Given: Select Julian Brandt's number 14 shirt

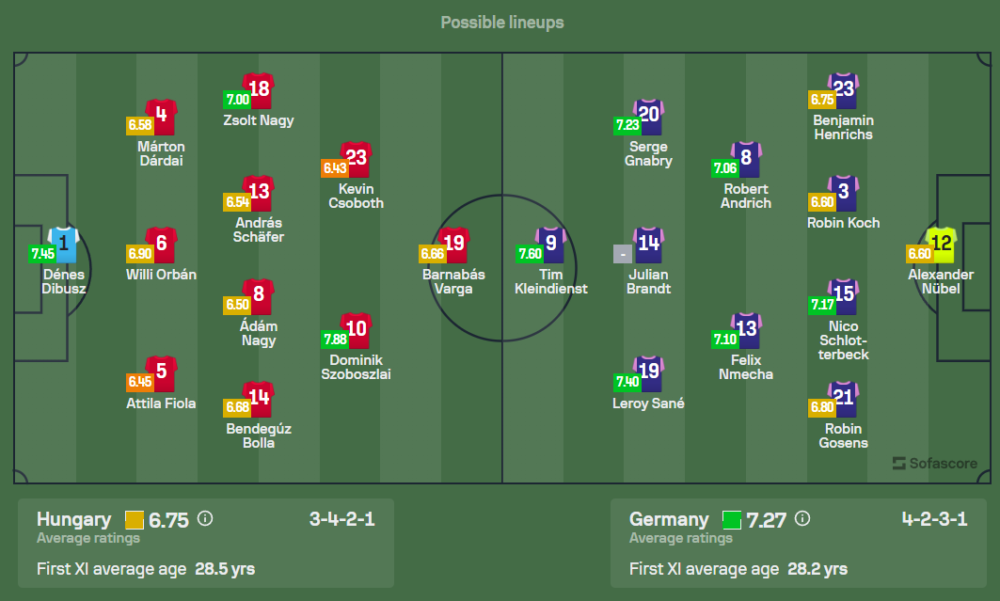Looking at the screenshot, I should (x=649, y=244).
